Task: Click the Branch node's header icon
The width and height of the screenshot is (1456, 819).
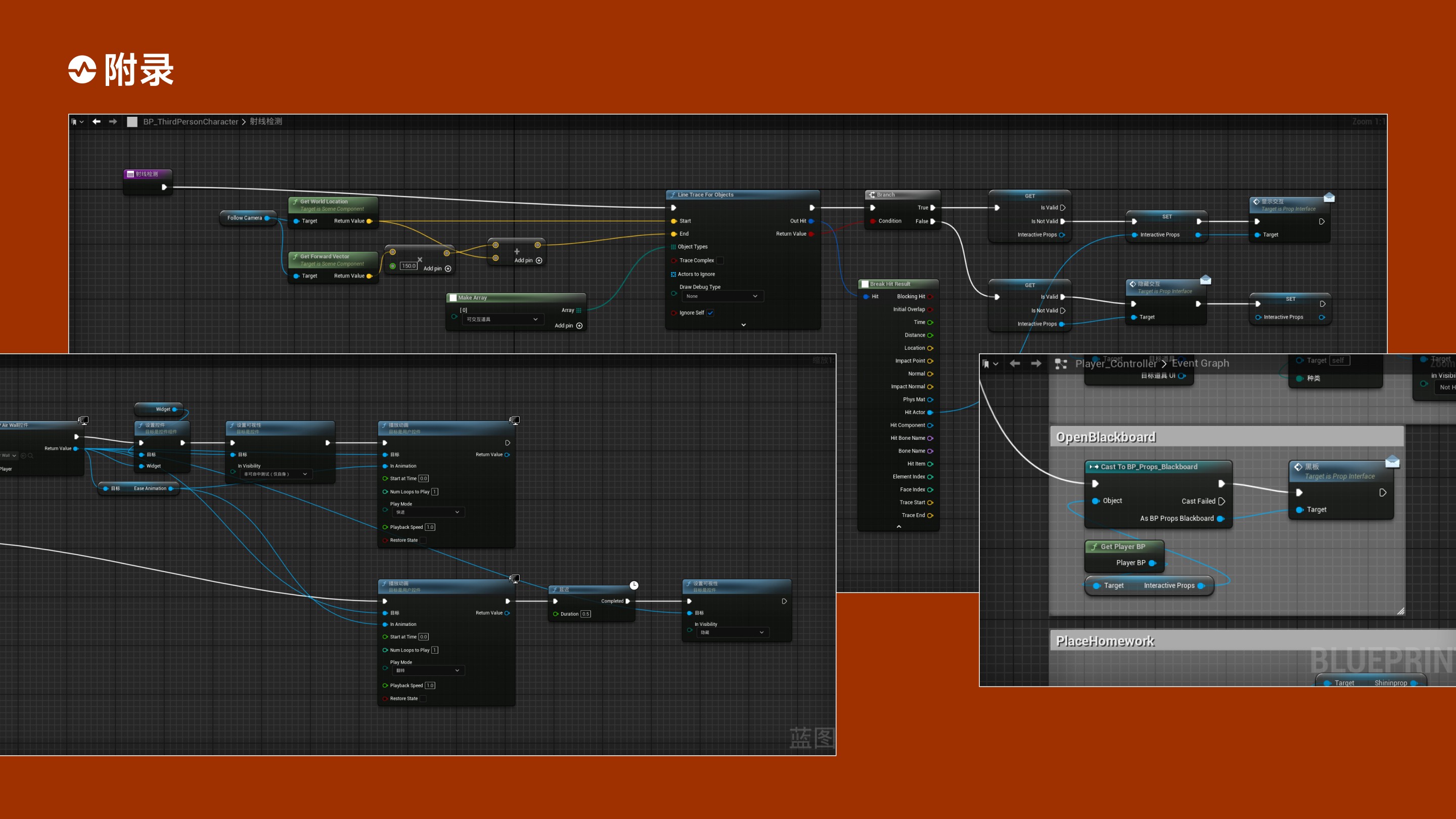Action: [x=872, y=195]
